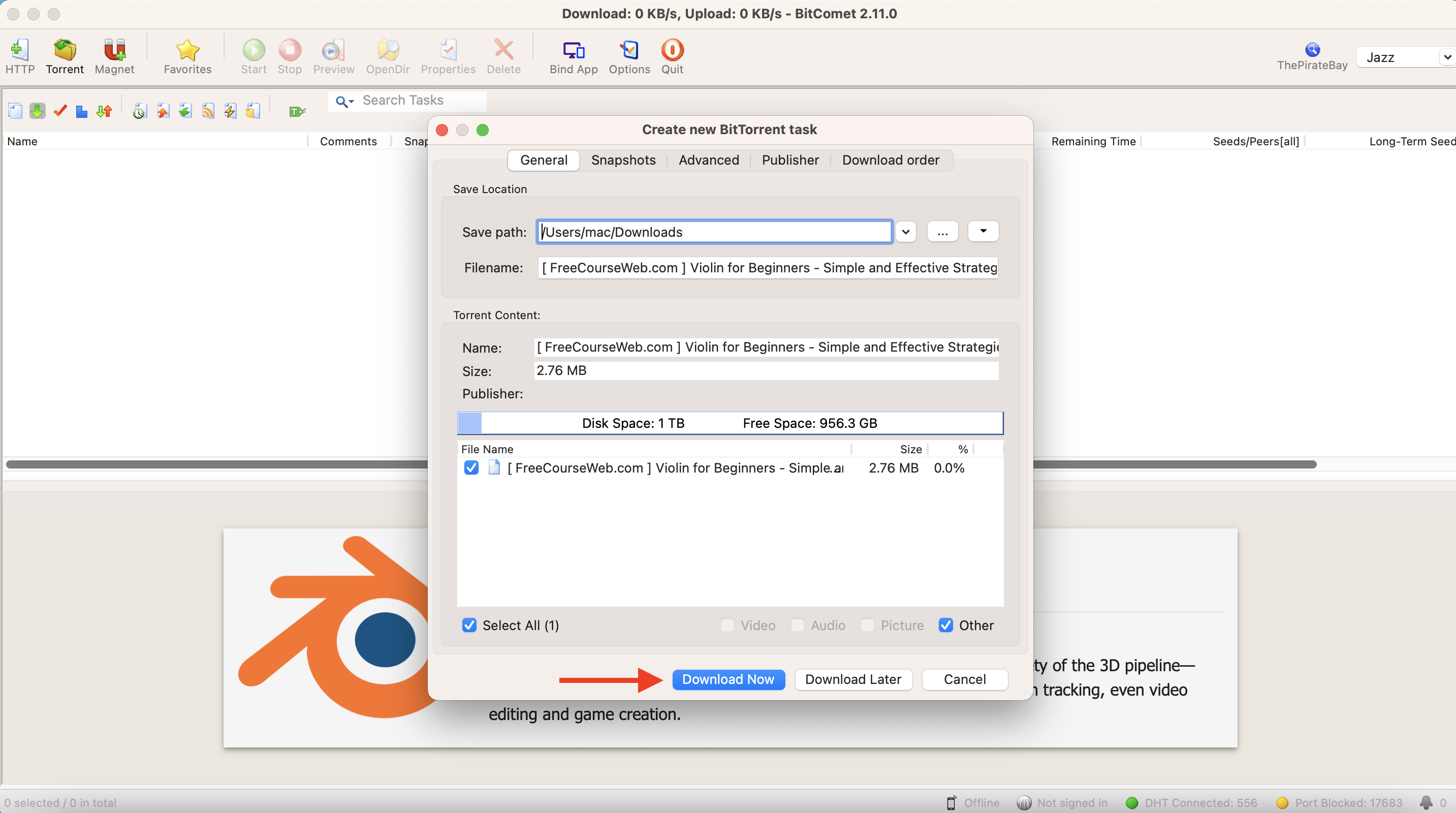Add a Magnet link task
The height and width of the screenshot is (813, 1456).
(x=114, y=56)
